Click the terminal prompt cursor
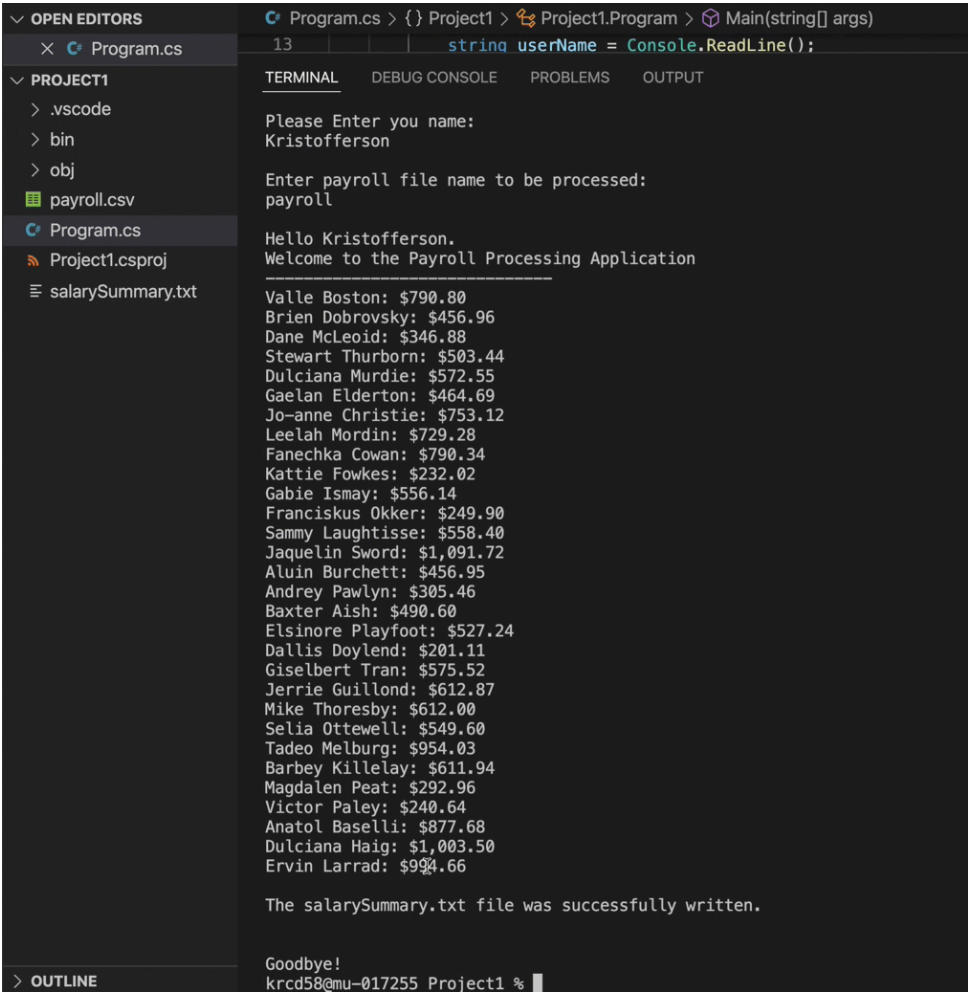968x992 pixels. (537, 983)
